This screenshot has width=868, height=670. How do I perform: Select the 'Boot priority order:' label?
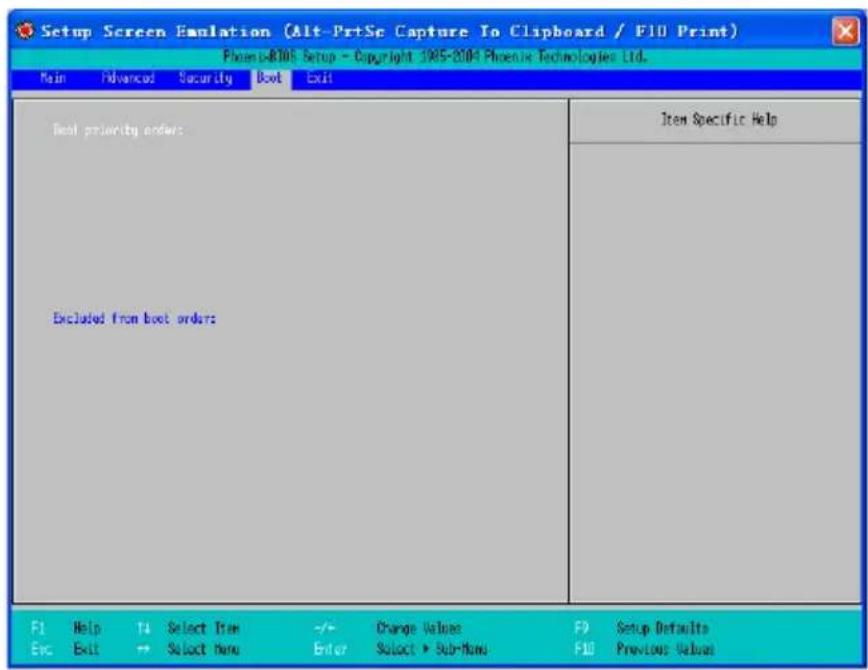(118, 130)
